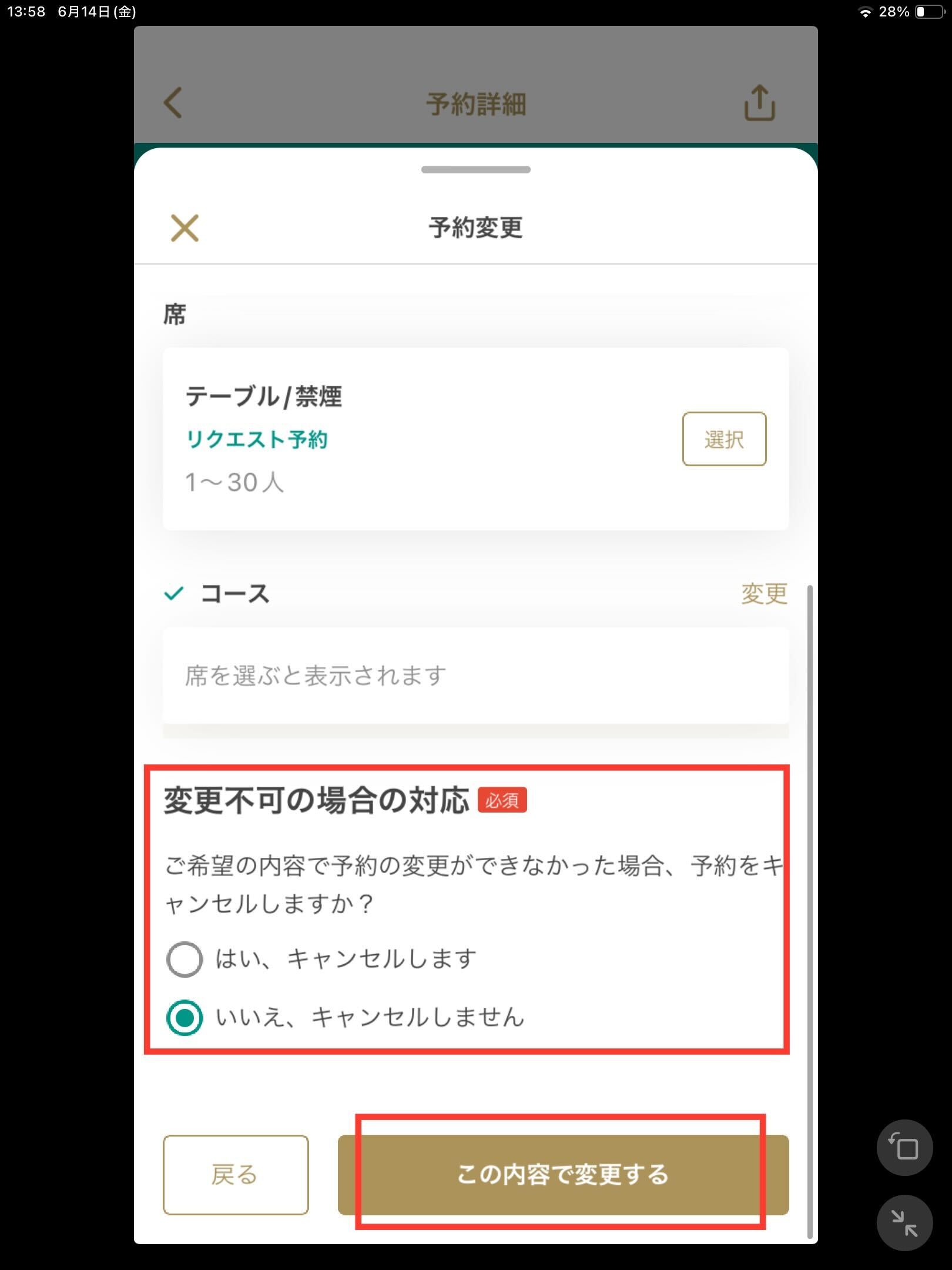Click the 予約詳細 header title
Viewport: 952px width, 1270px height.
pos(476,104)
